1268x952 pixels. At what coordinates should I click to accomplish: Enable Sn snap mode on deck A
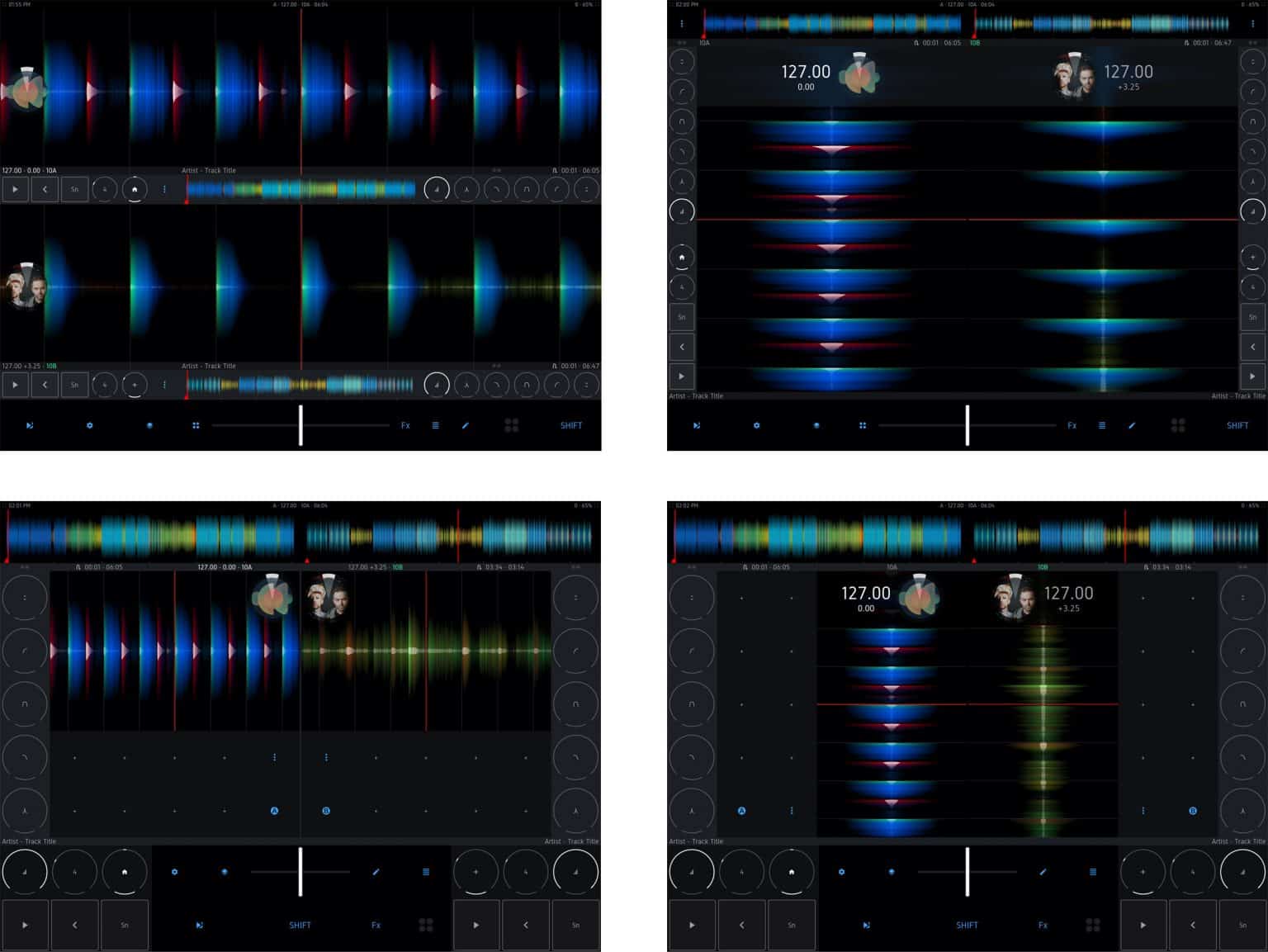73,188
